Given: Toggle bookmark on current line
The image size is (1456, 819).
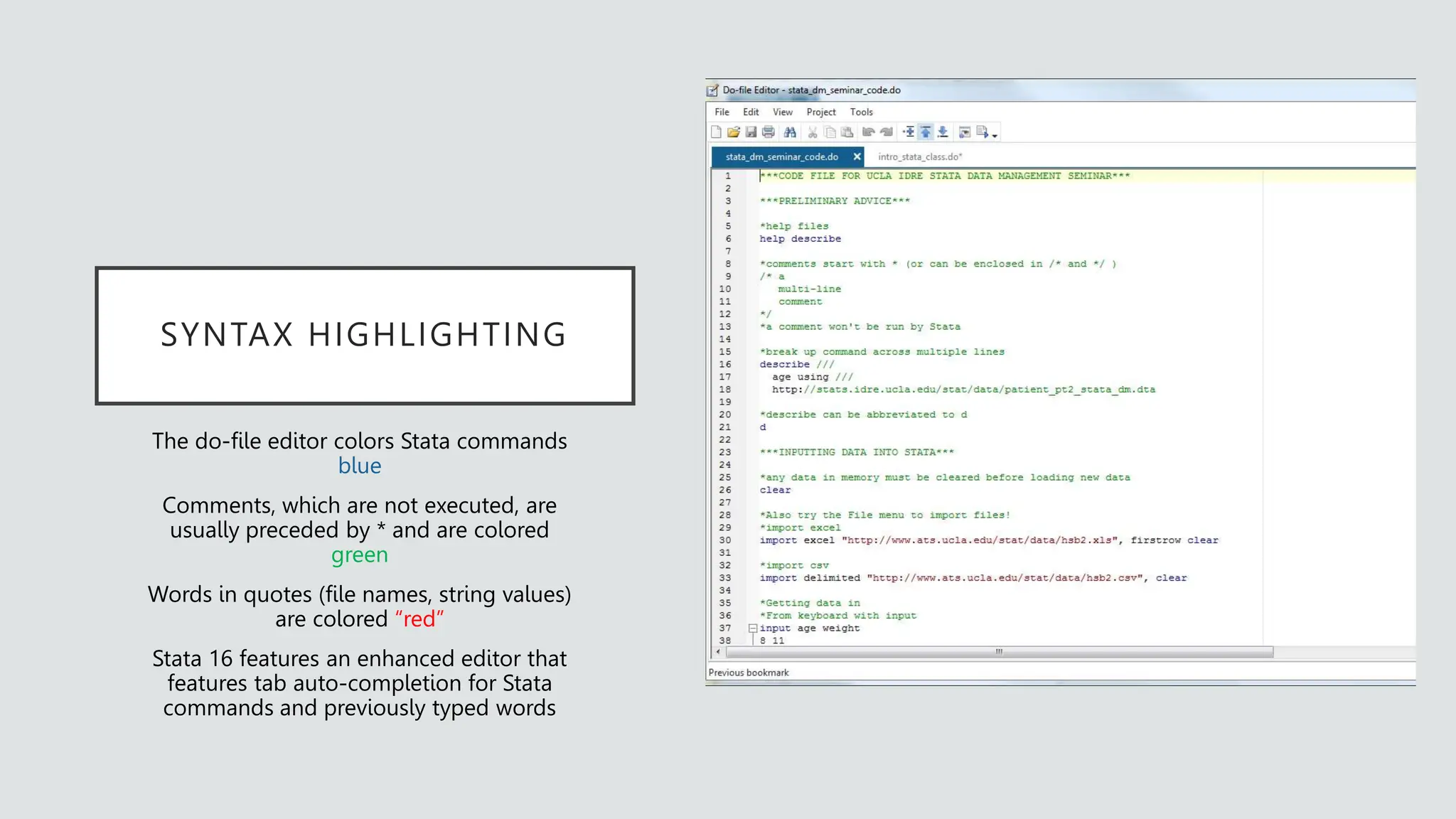Looking at the screenshot, I should click(x=909, y=132).
